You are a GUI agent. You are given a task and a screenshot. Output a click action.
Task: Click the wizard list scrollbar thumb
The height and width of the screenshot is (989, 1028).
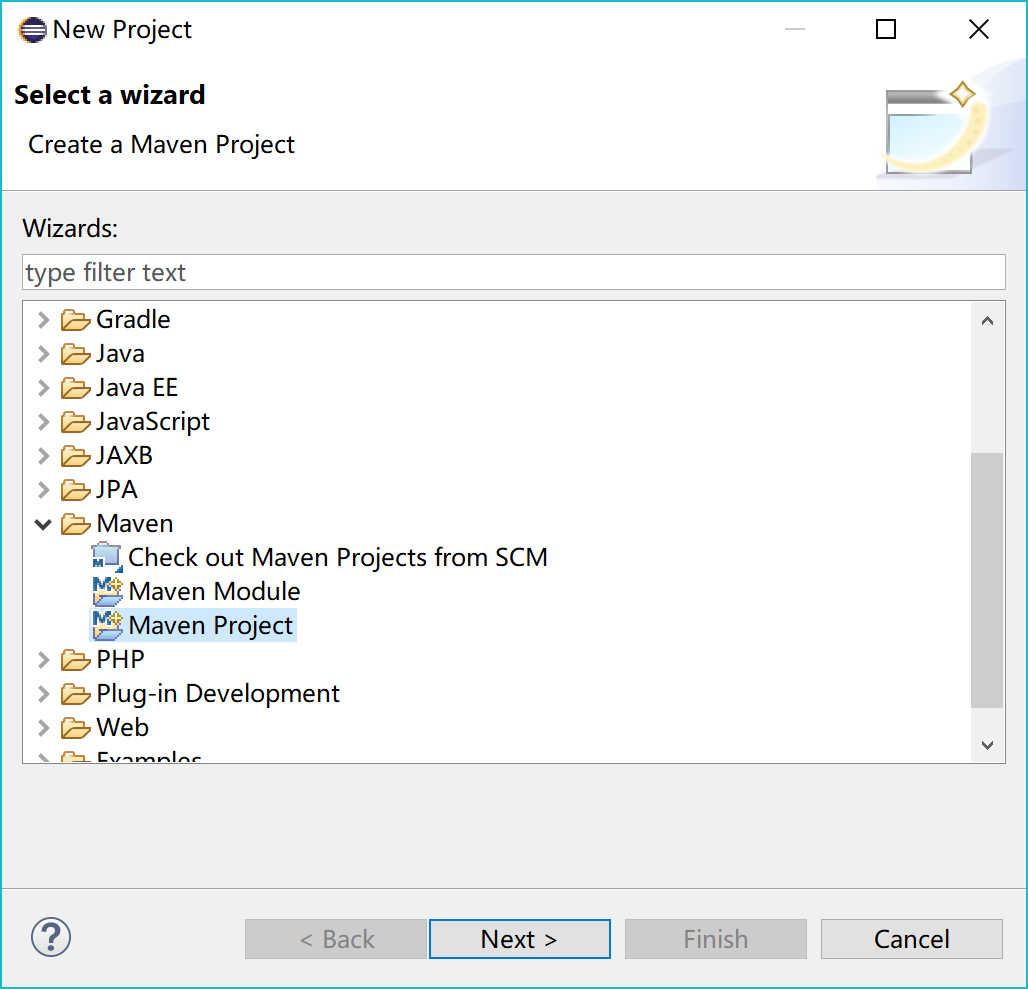coord(987,580)
